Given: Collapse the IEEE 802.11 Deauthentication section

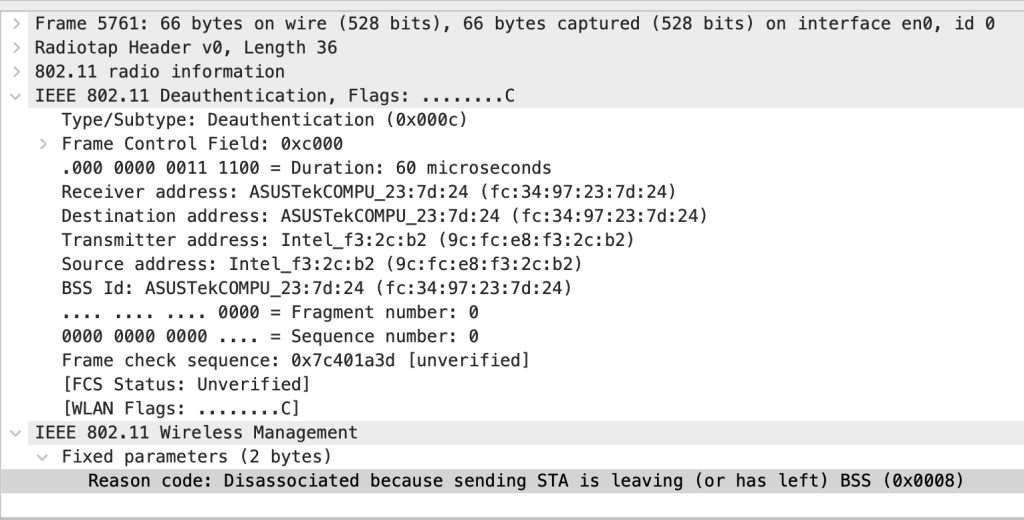Looking at the screenshot, I should pyautogui.click(x=14, y=96).
